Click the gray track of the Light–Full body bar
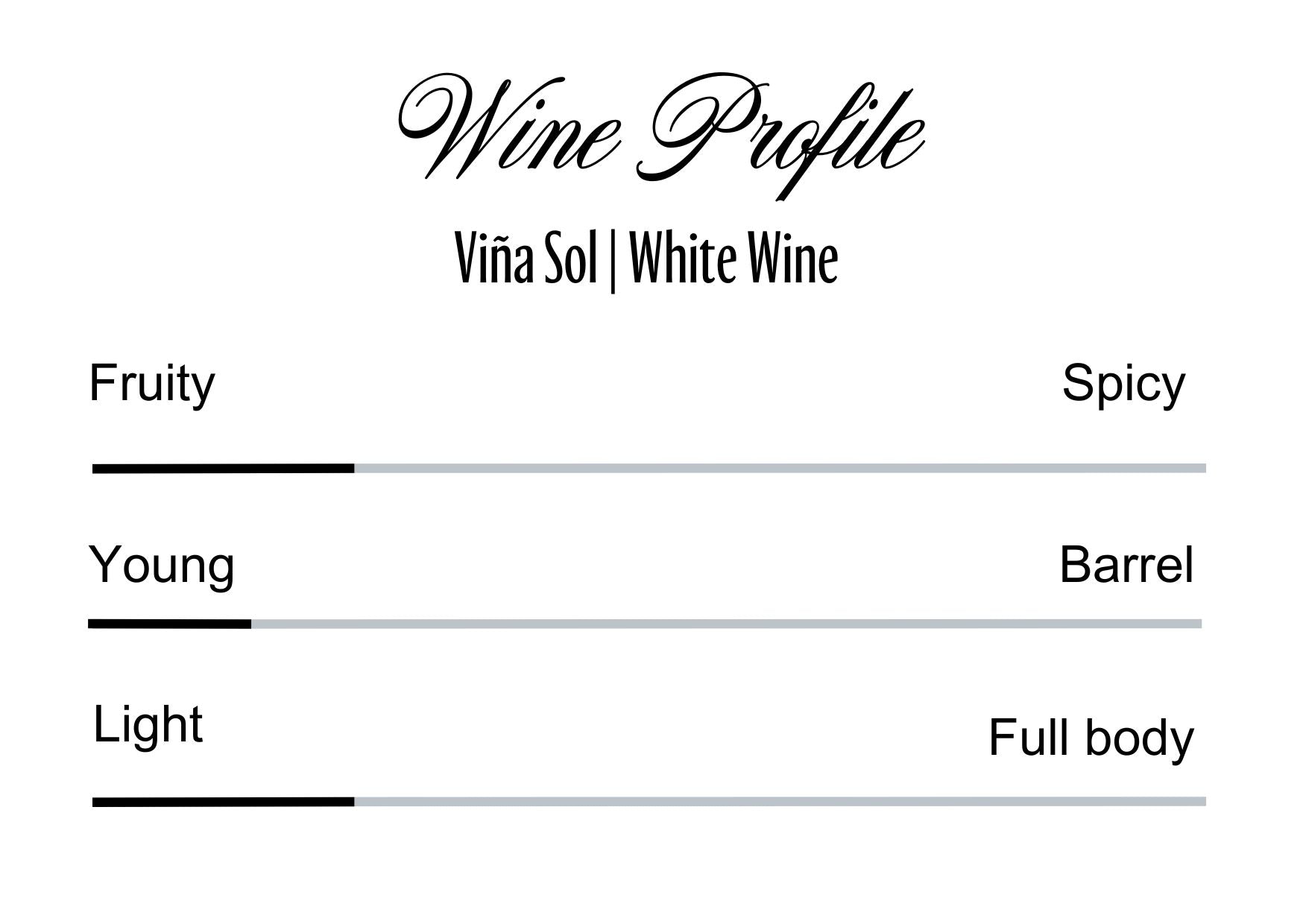This screenshot has width=1303, height=924. [x=779, y=802]
